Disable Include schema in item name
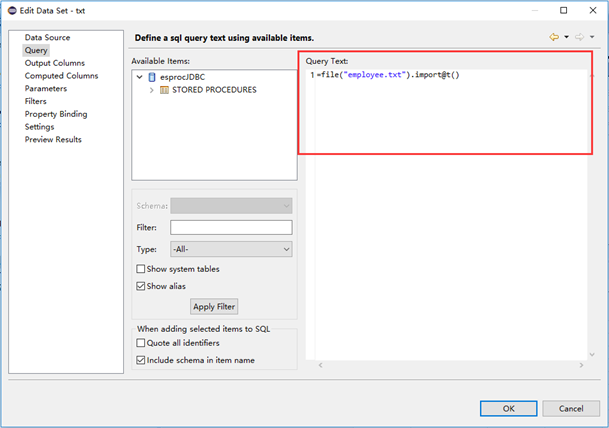The width and height of the screenshot is (609, 428). [x=141, y=360]
